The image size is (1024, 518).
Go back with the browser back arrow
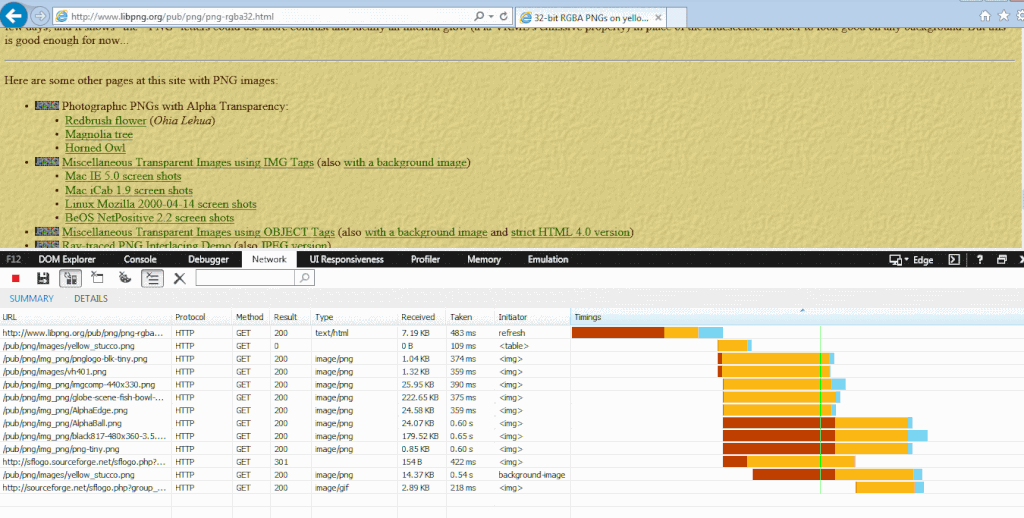tap(14, 16)
